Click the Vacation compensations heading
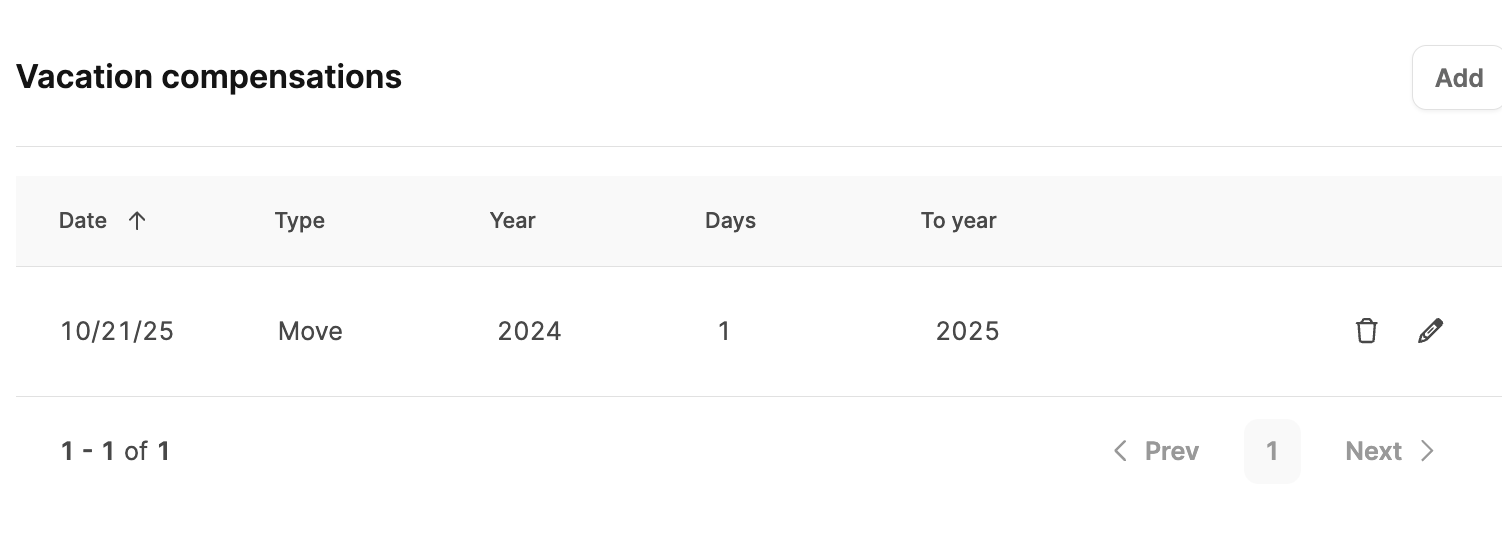This screenshot has width=1502, height=538. point(209,77)
